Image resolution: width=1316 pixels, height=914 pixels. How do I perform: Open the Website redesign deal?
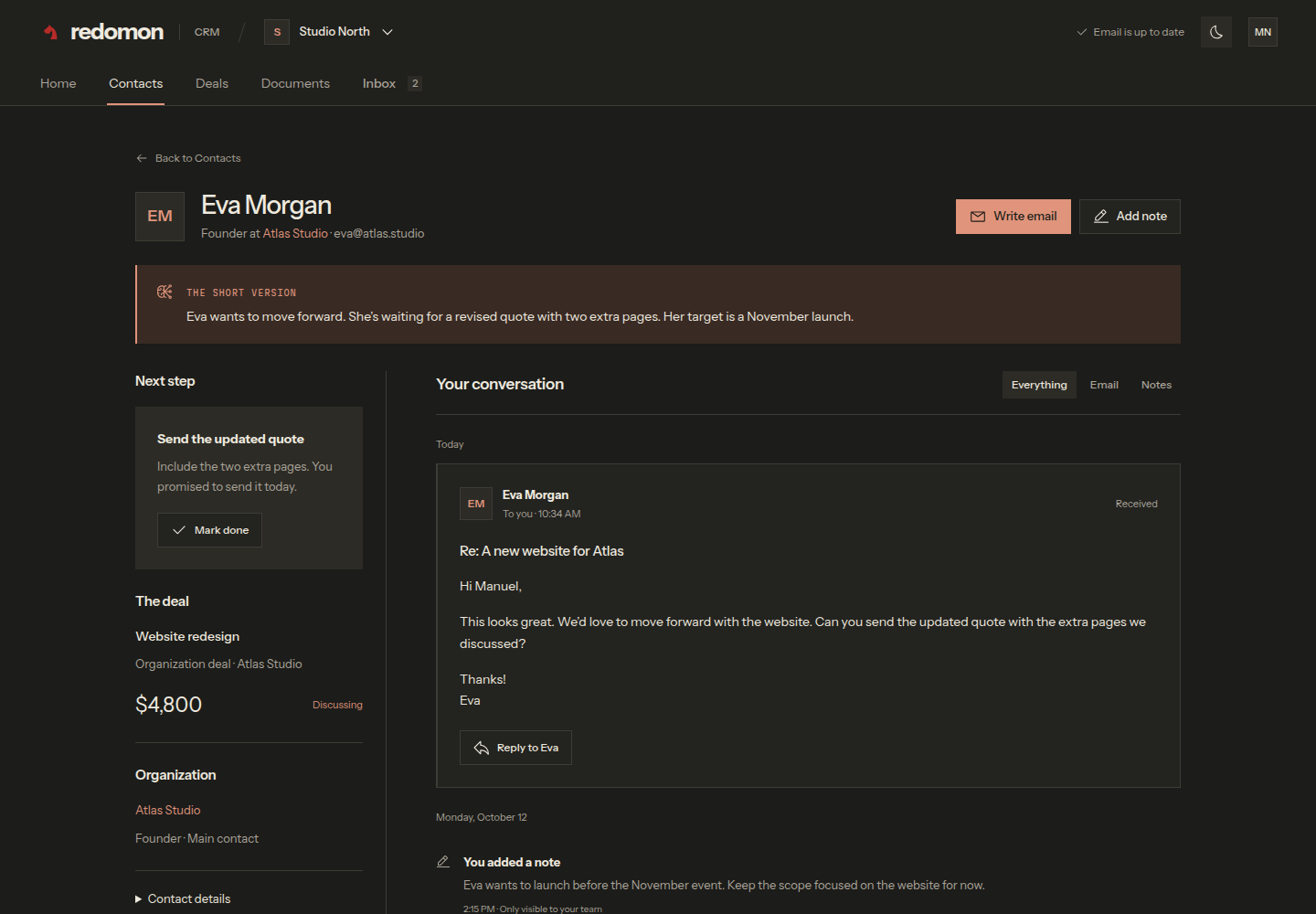point(187,636)
